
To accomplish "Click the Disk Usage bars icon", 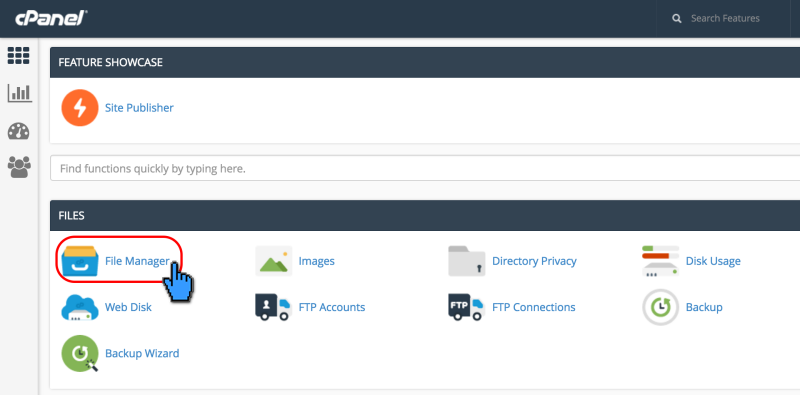I will (x=660, y=261).
